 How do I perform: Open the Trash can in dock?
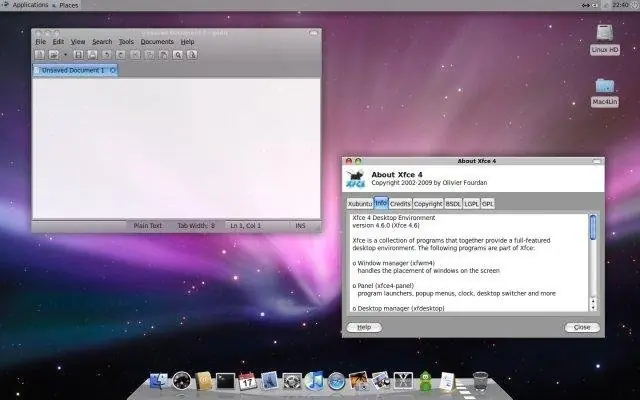click(480, 381)
